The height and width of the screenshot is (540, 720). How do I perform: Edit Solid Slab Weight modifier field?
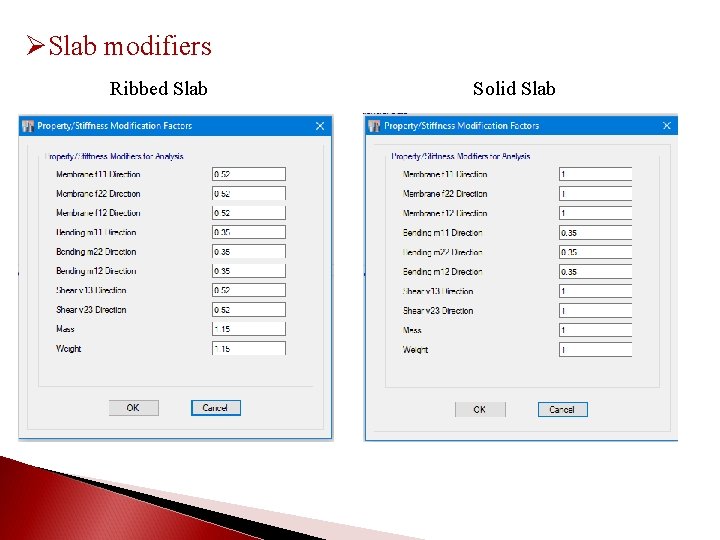pos(596,350)
